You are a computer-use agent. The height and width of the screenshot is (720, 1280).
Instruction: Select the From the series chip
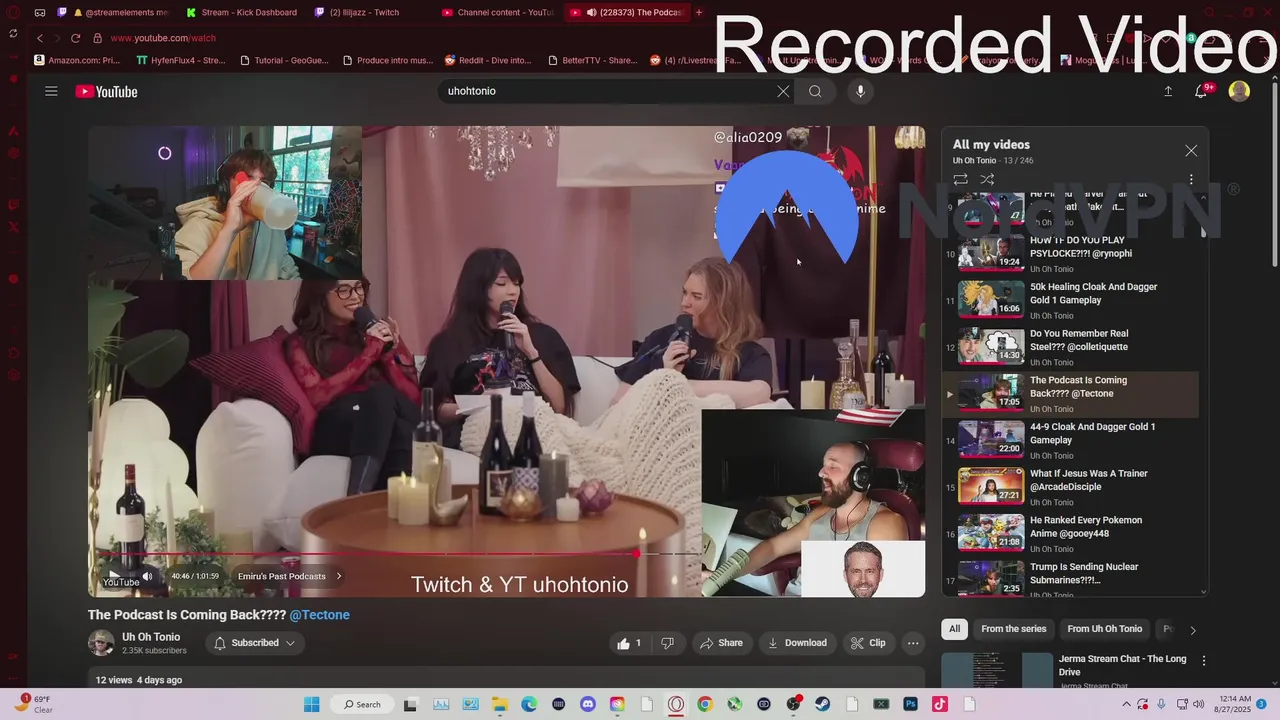tap(1013, 629)
